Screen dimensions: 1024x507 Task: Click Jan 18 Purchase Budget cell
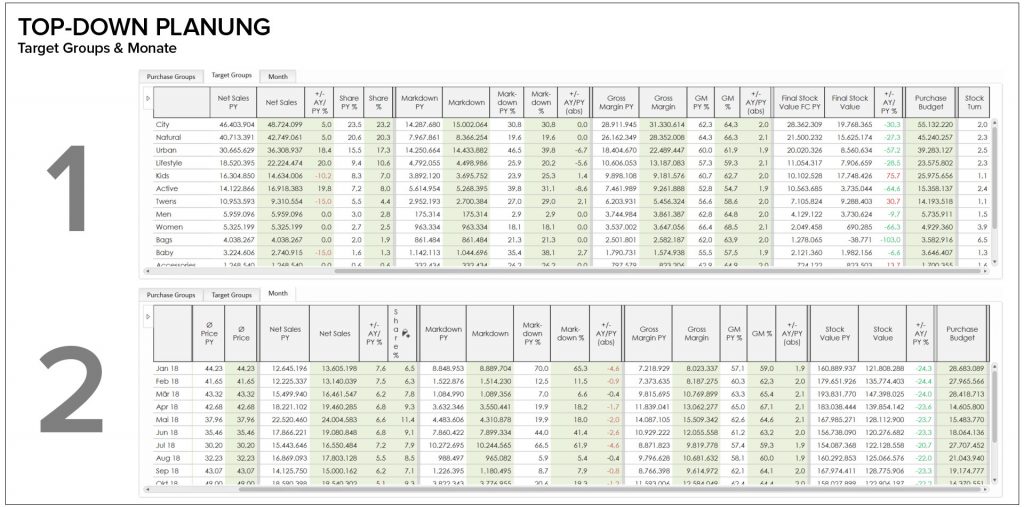point(963,369)
